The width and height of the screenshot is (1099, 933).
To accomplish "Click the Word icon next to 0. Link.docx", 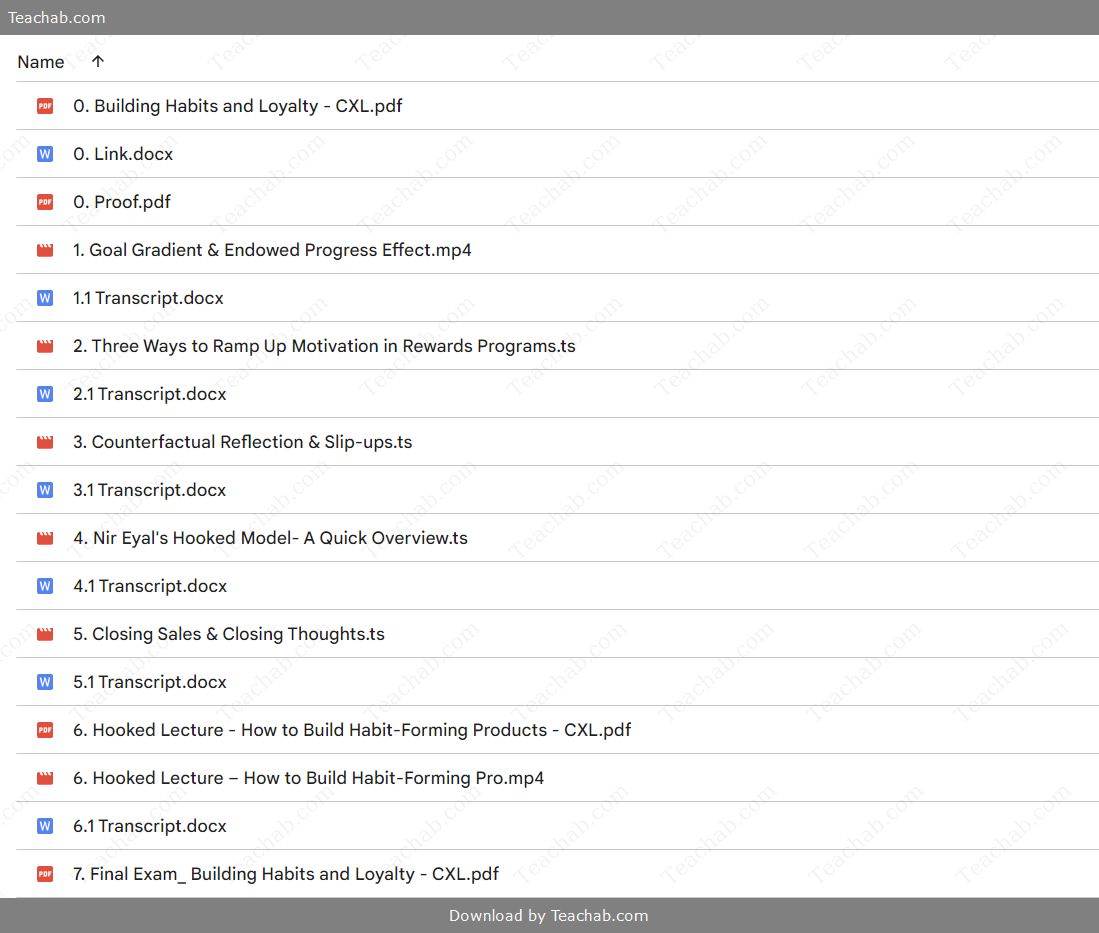I will [45, 154].
